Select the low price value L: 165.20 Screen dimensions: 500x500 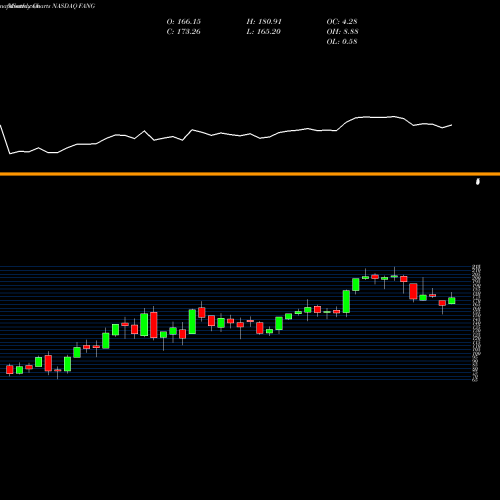tap(264, 32)
